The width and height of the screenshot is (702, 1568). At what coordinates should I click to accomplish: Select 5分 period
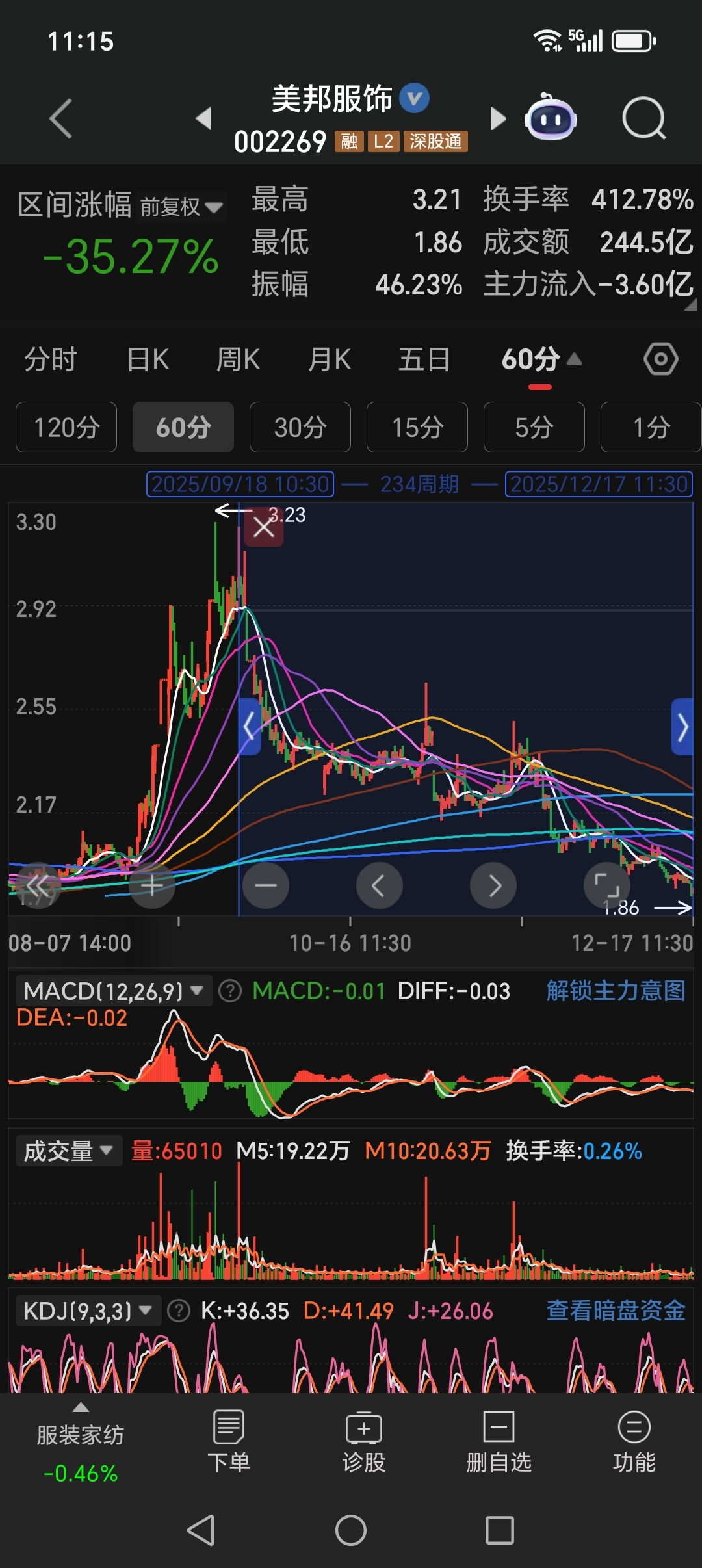[534, 427]
